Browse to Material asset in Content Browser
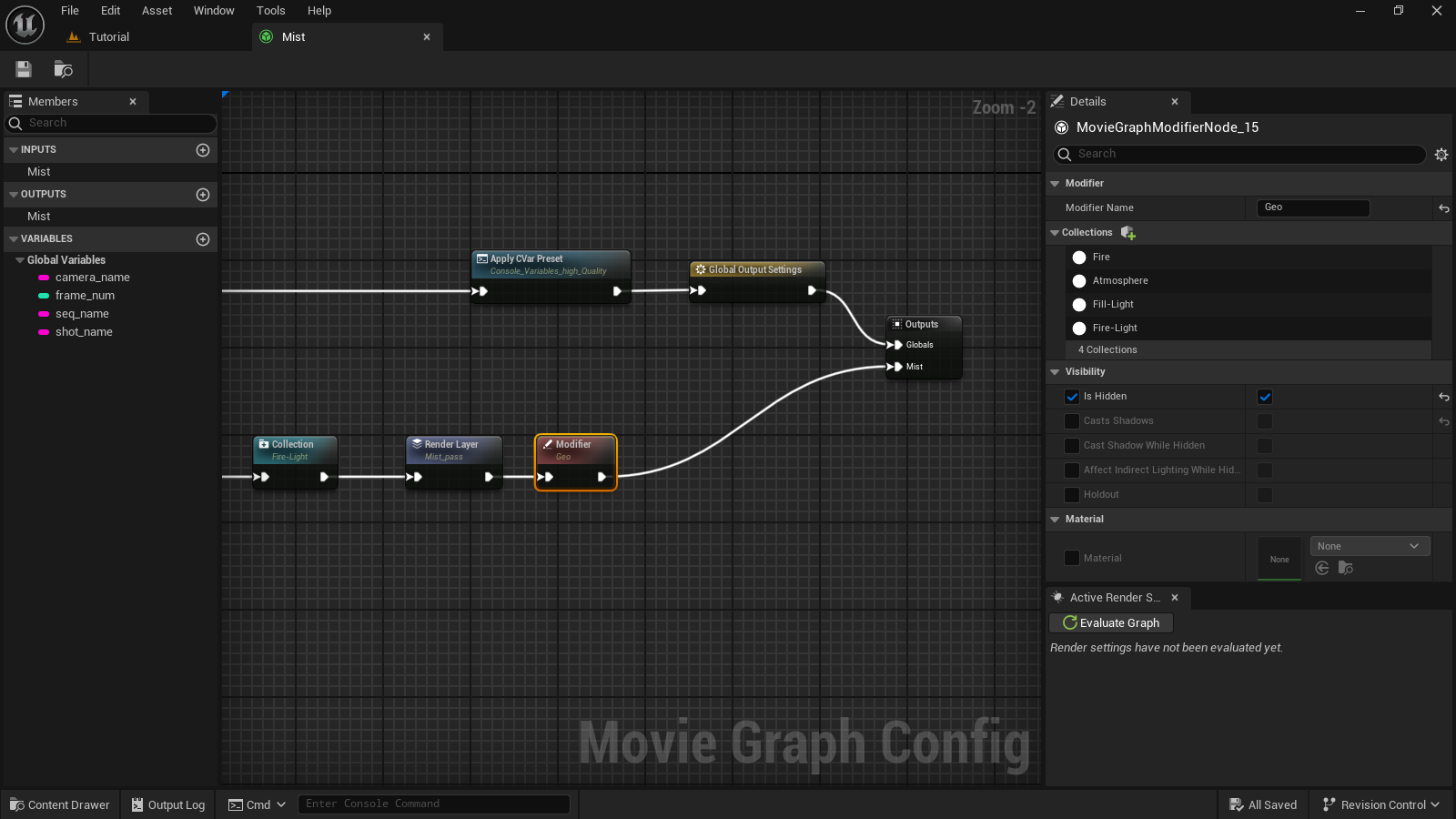The width and height of the screenshot is (1456, 819). coord(1346,568)
